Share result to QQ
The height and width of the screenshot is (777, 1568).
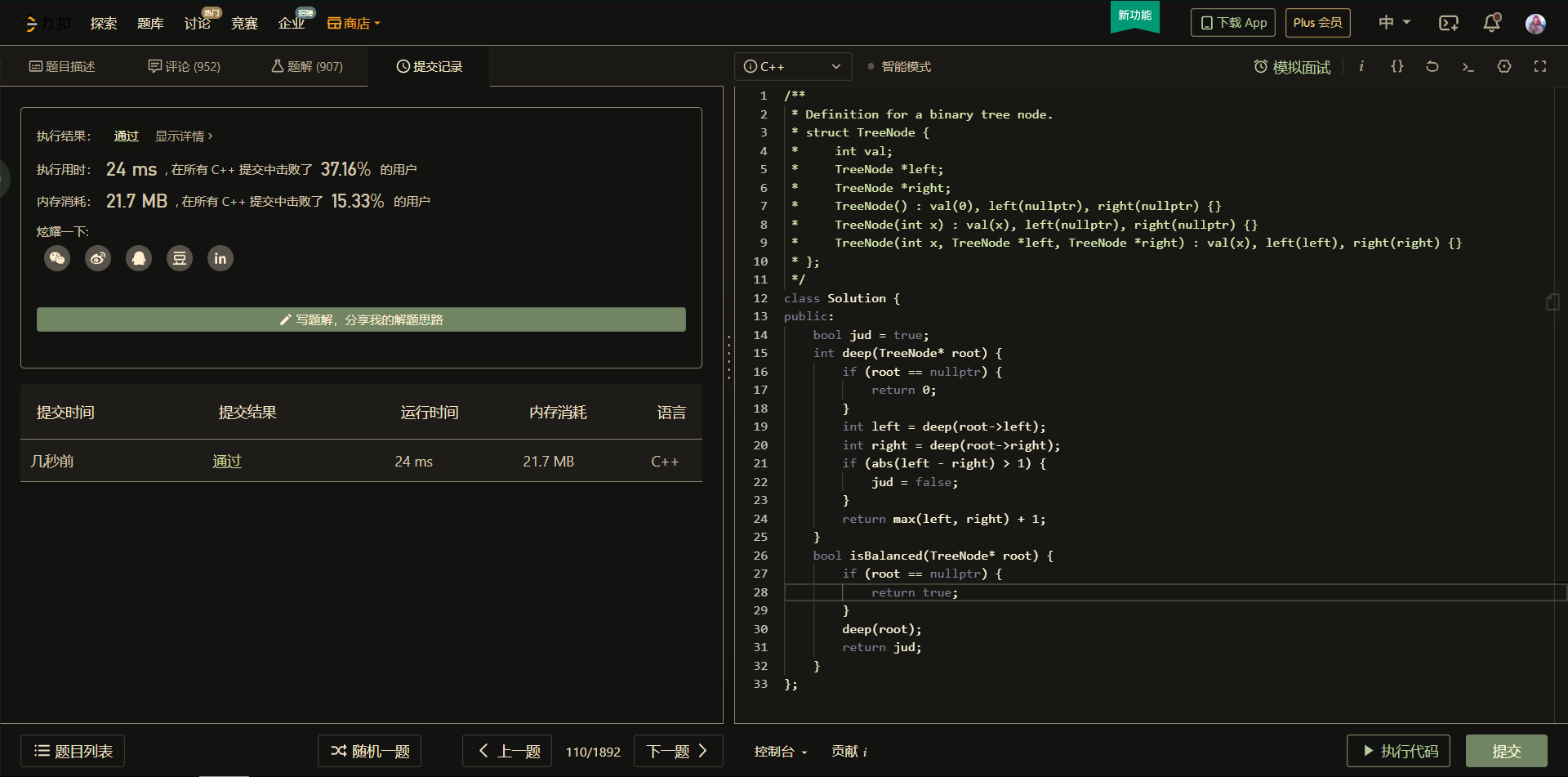pyautogui.click(x=139, y=258)
